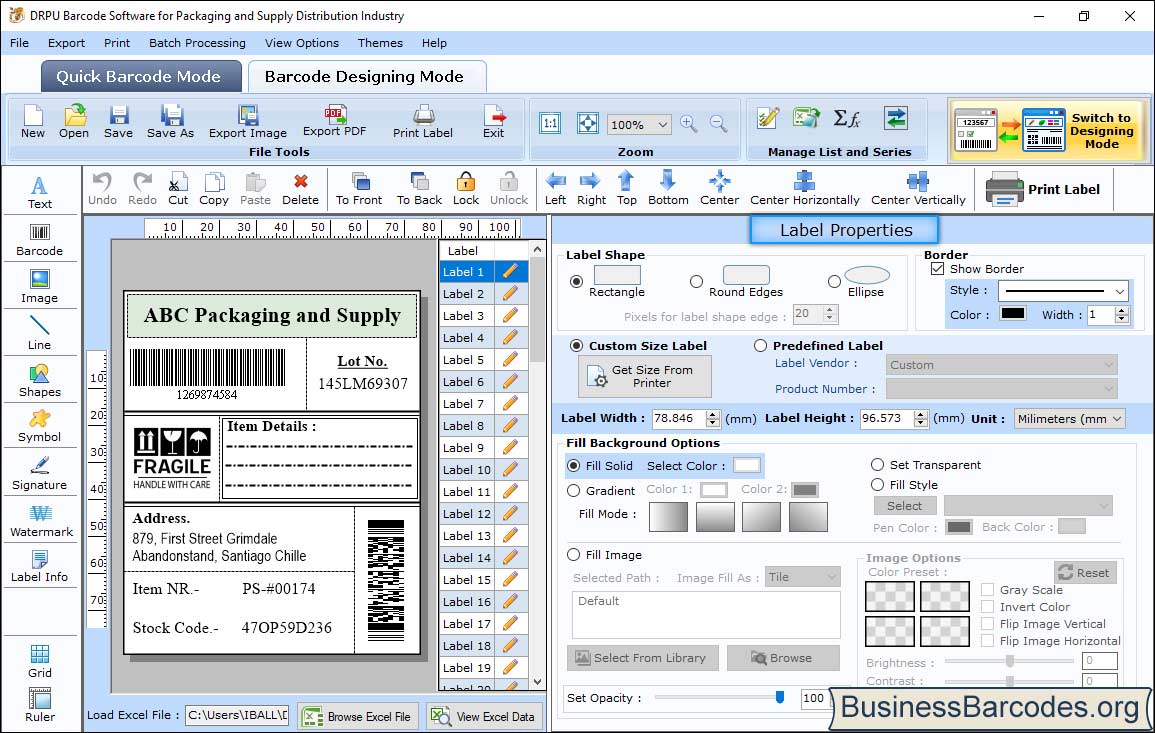Export the label as PDF
The image size is (1155, 733).
click(334, 122)
